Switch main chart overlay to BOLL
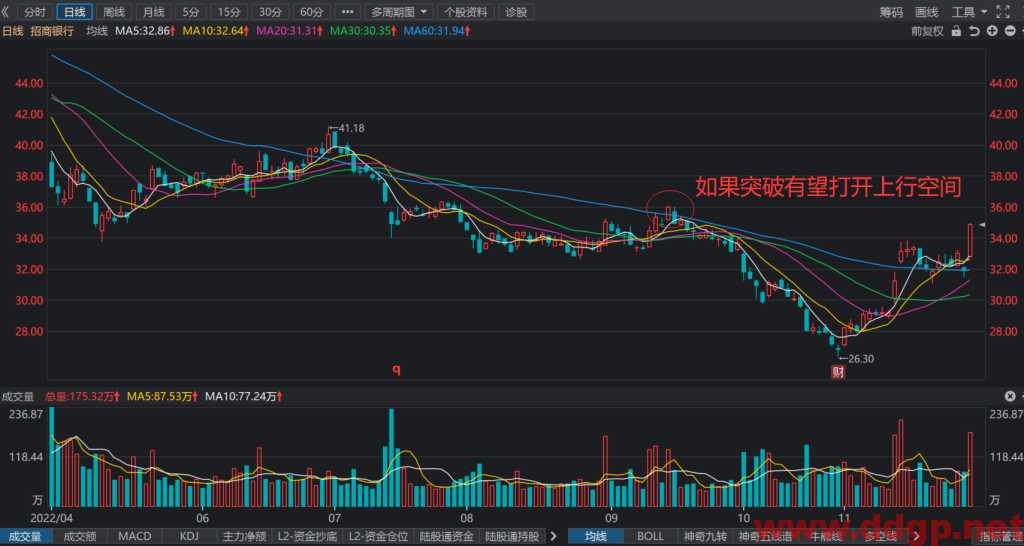The height and width of the screenshot is (546, 1024). [x=650, y=536]
